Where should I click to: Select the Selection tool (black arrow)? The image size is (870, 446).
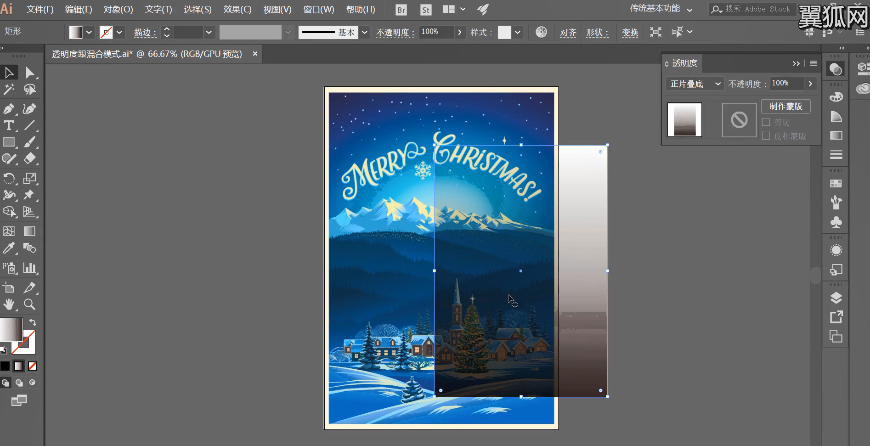[x=9, y=73]
